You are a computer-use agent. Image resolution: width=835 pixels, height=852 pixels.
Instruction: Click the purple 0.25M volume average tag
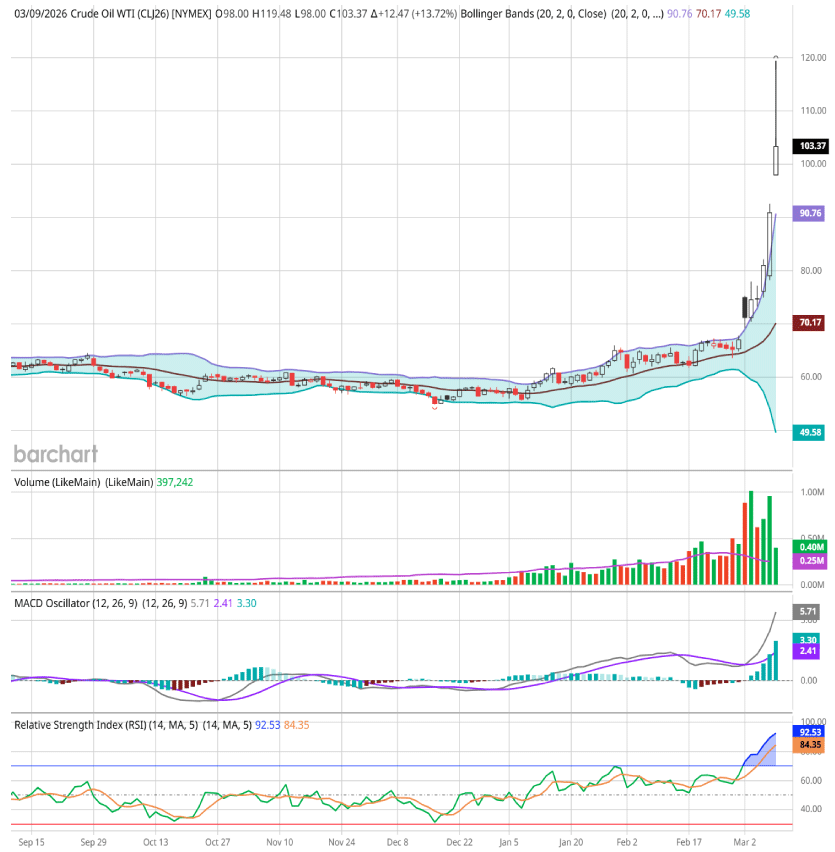[x=807, y=561]
